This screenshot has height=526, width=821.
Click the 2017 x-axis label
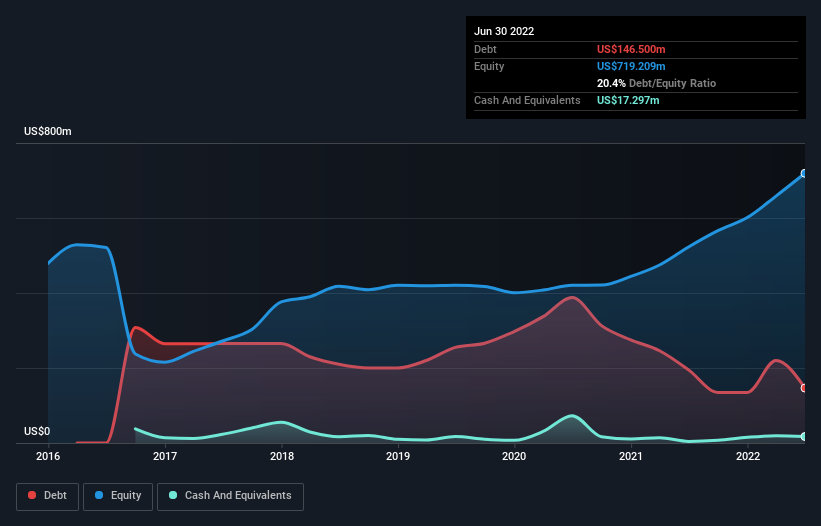point(165,456)
